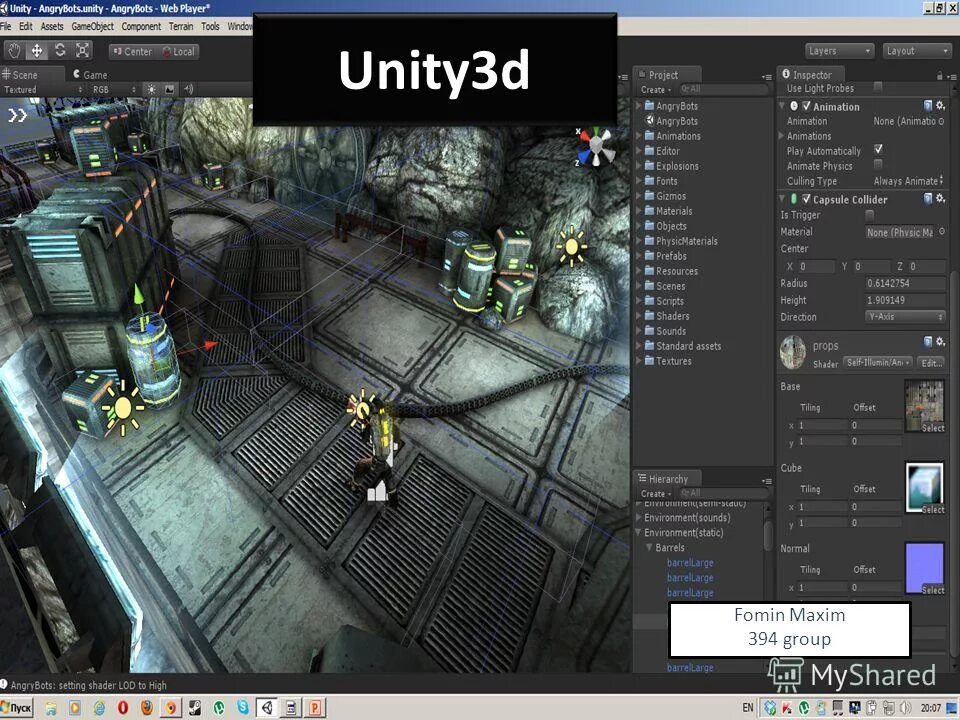Open the Layout dropdown
Image resolution: width=960 pixels, height=720 pixels.
tap(917, 51)
